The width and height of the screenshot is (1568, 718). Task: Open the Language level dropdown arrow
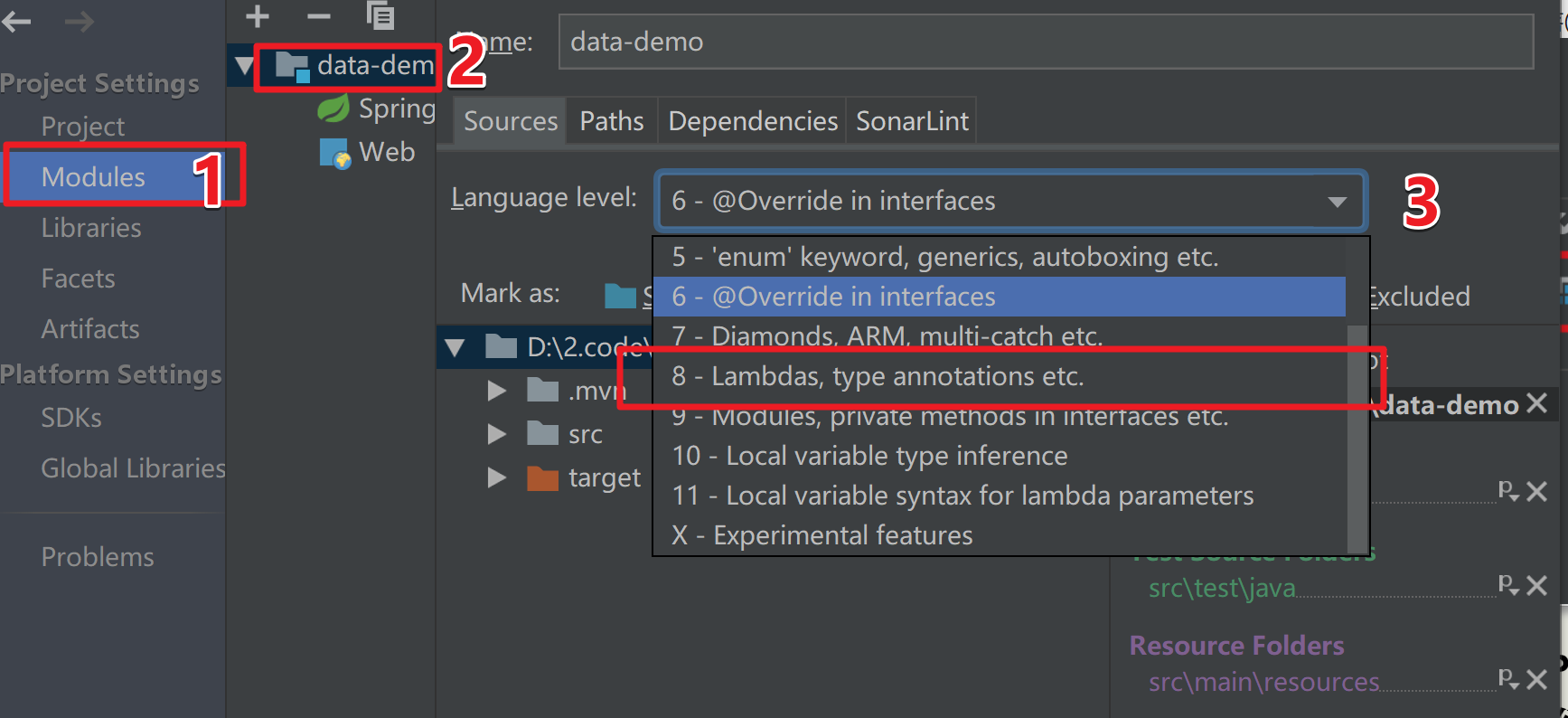1337,201
